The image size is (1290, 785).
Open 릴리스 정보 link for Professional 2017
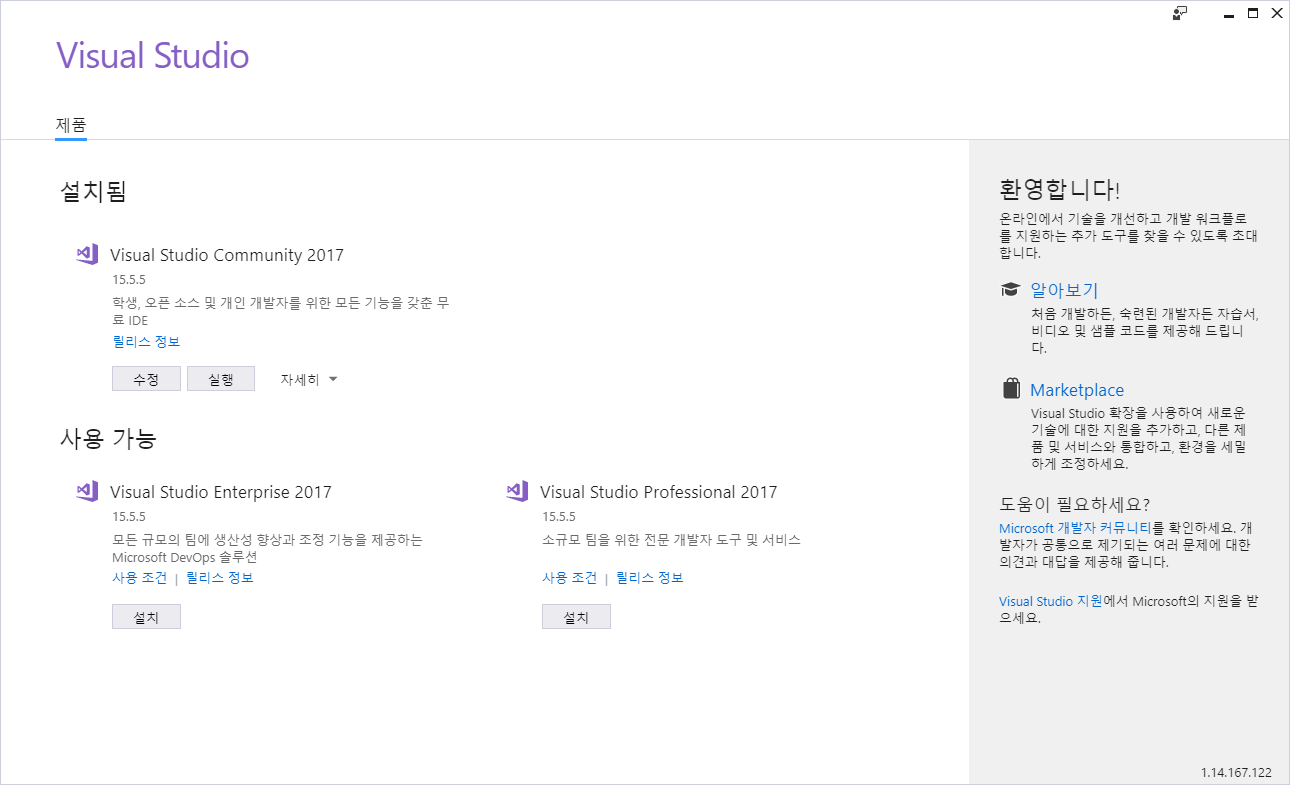click(650, 578)
